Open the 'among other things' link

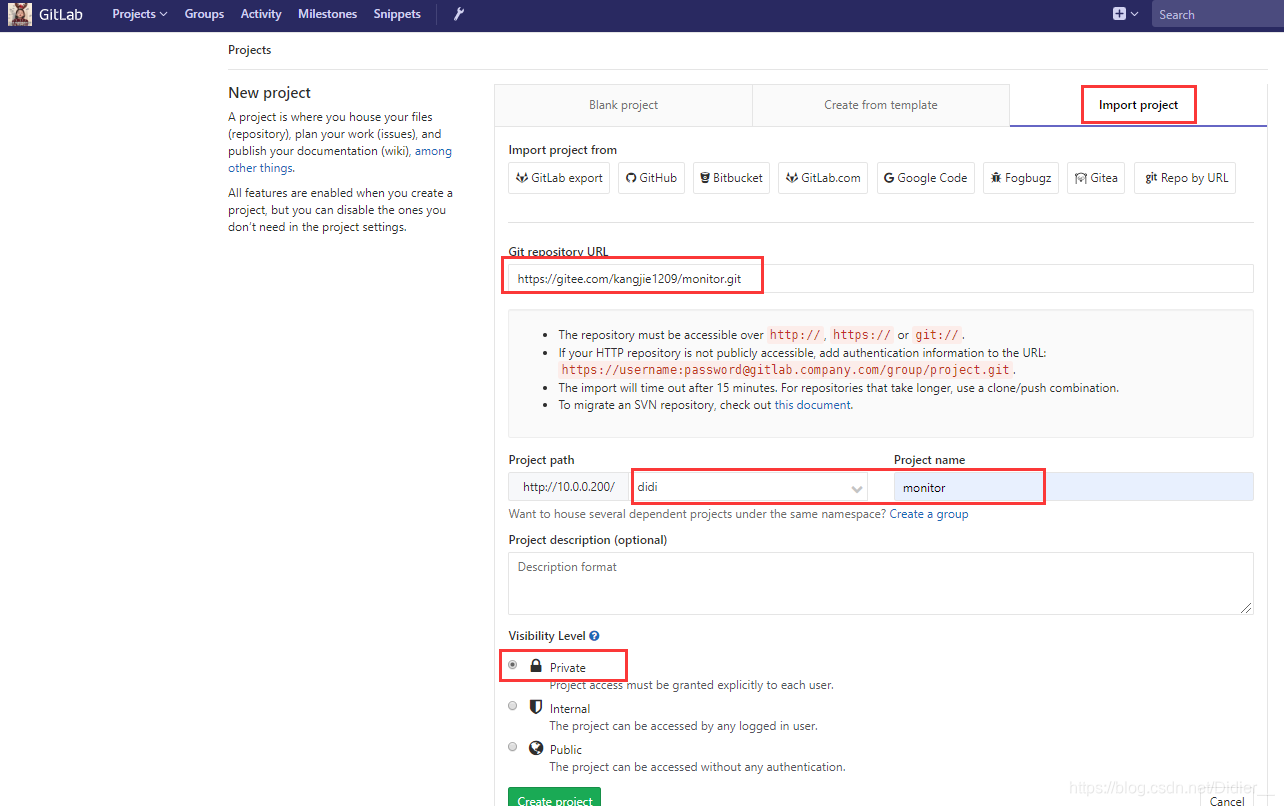[x=340, y=160]
